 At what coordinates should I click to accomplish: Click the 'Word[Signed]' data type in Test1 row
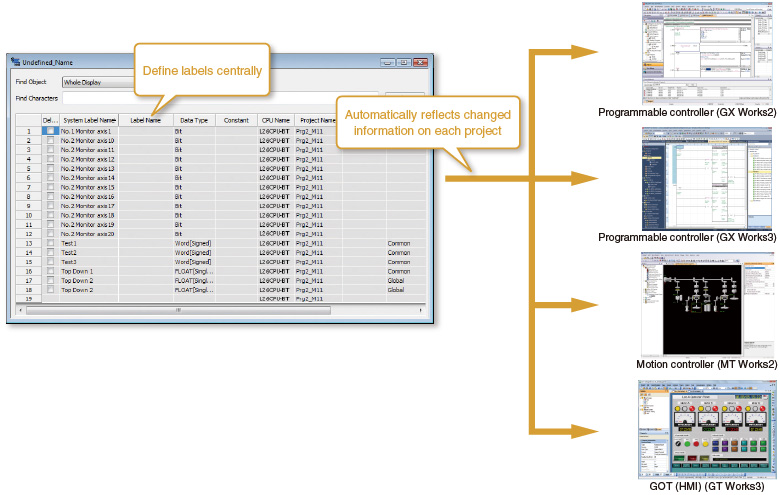tap(193, 243)
